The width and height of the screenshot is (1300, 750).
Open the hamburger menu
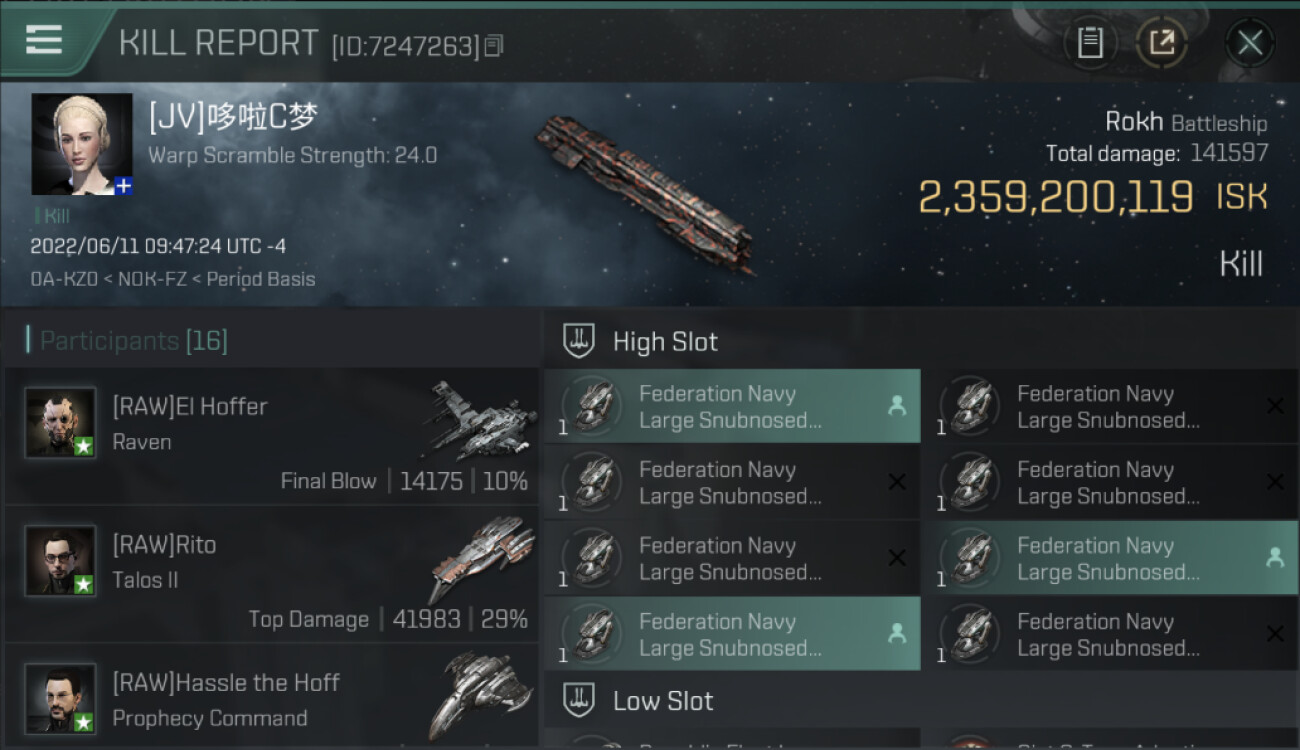44,40
